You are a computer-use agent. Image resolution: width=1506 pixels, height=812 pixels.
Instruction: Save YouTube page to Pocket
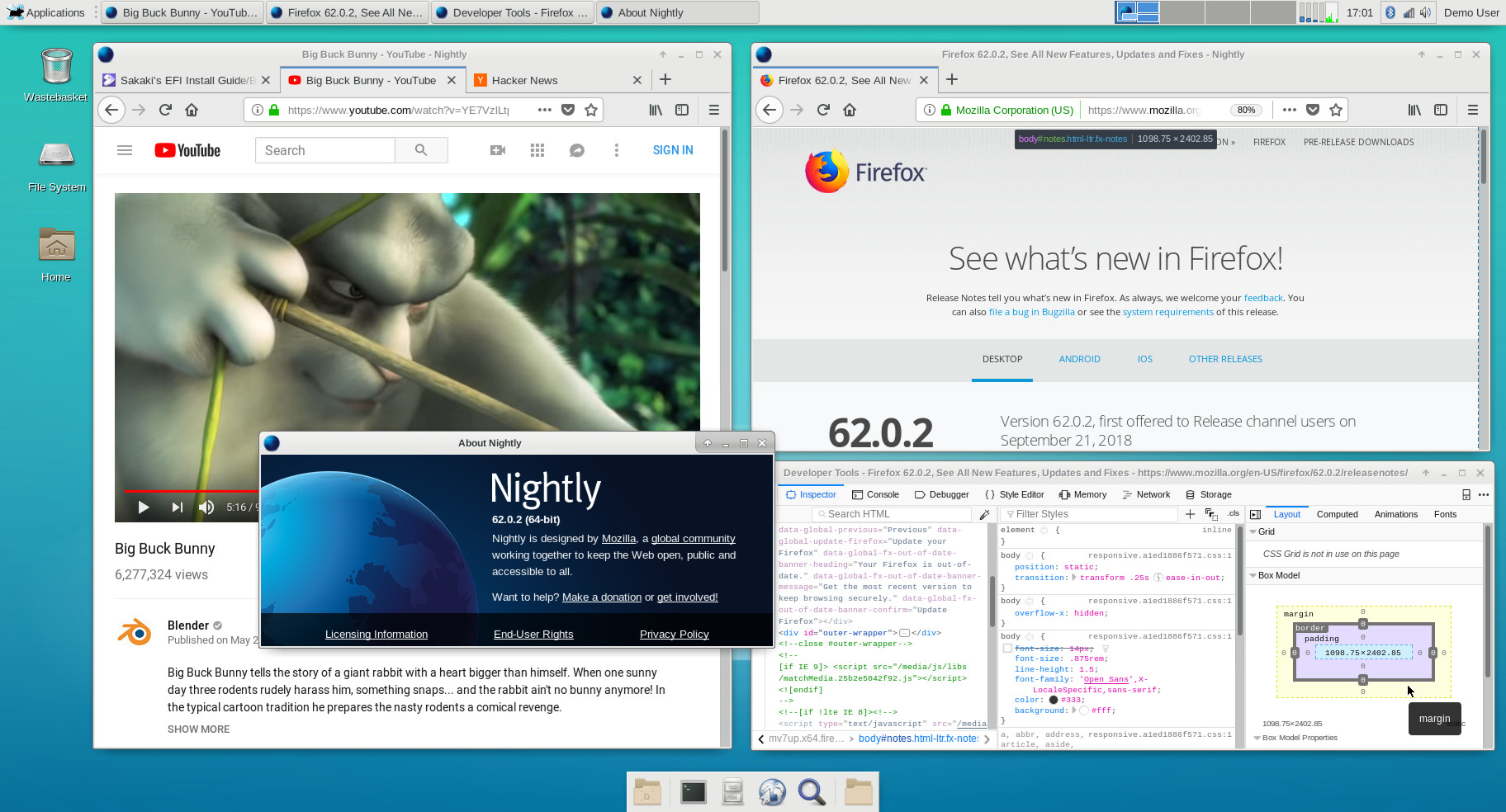[x=568, y=110]
